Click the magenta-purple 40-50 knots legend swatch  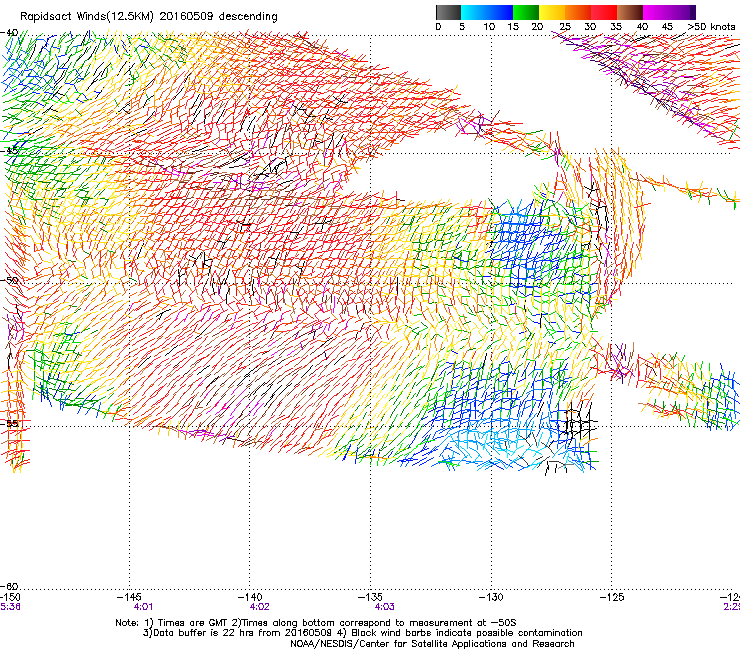tap(669, 12)
